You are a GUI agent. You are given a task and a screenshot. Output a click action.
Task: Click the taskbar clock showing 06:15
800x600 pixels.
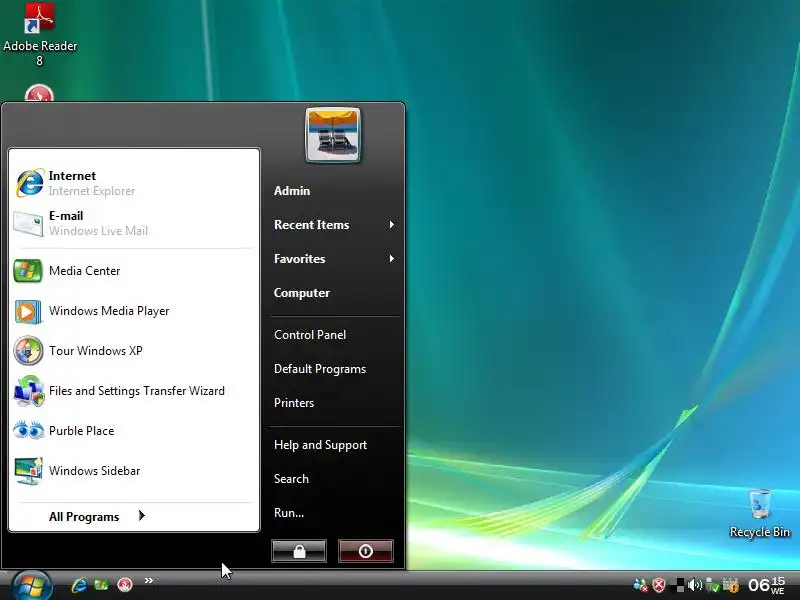tap(766, 585)
